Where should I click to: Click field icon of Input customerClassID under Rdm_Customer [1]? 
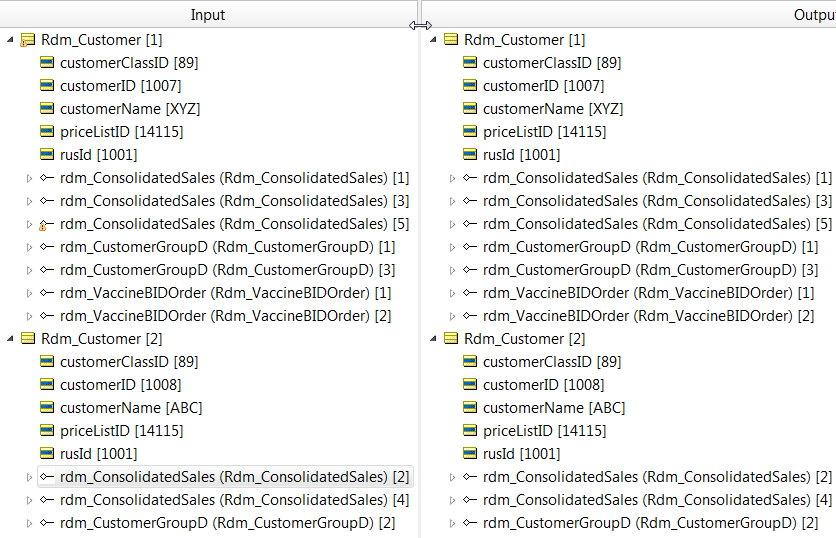tap(47, 62)
